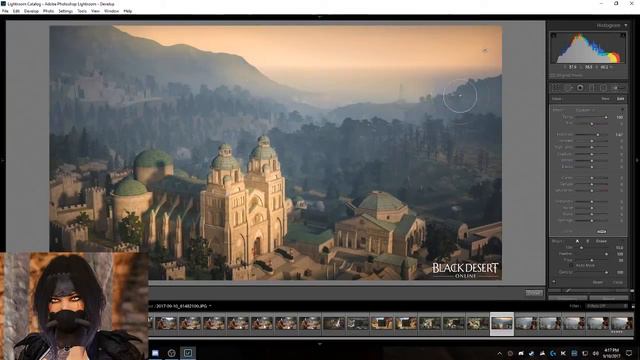This screenshot has height=360, width=640.
Task: Open the Windows notification center
Action: coord(629,353)
